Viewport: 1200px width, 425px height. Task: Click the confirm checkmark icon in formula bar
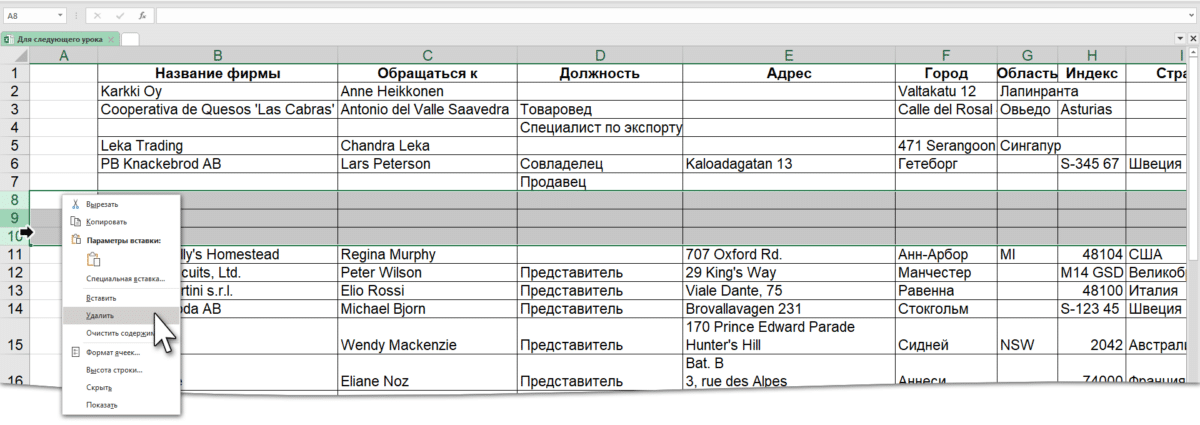point(120,16)
